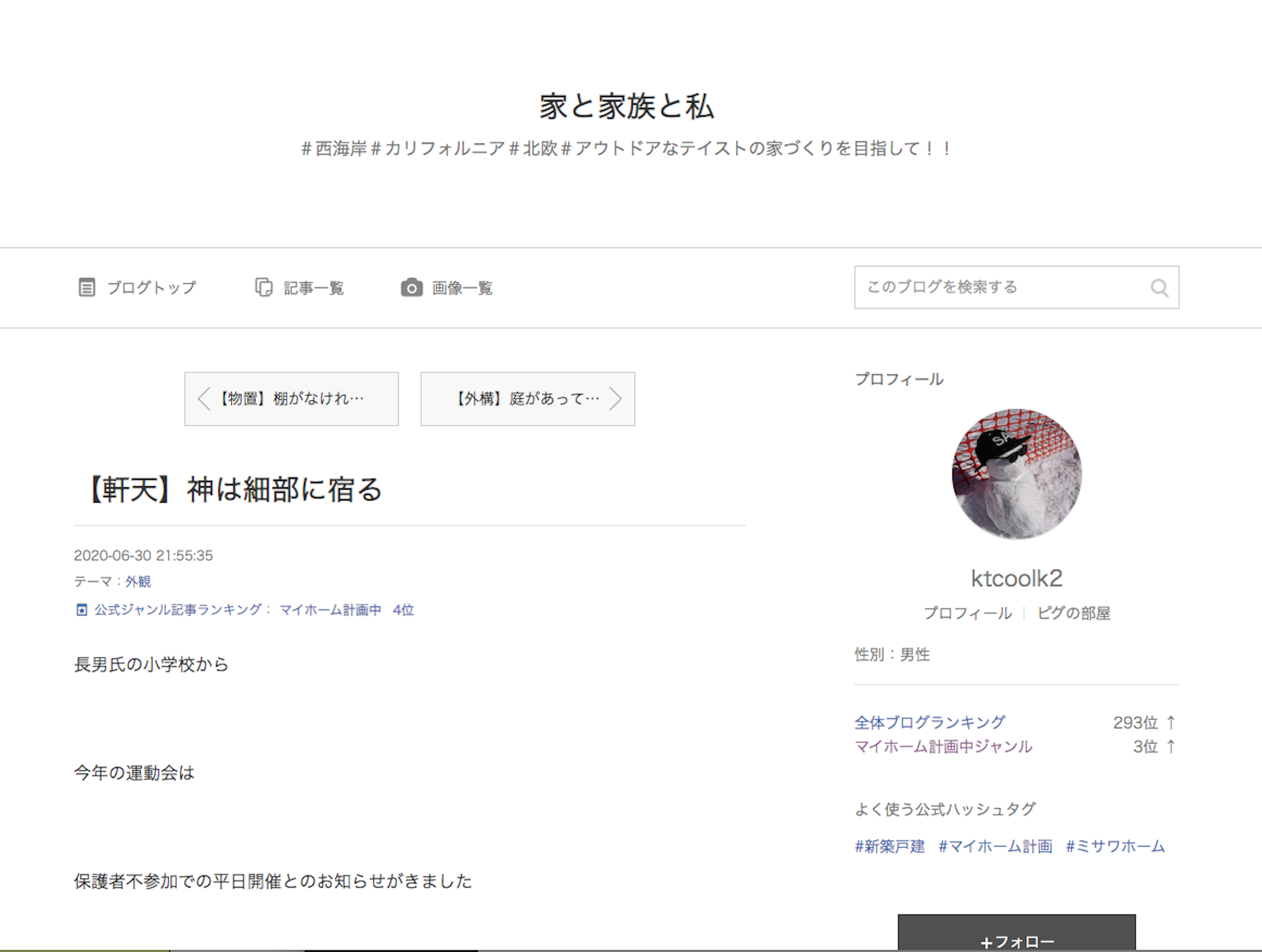Click the post timestamp 2020-06-30 21:55:35
Image resolution: width=1262 pixels, height=952 pixels.
click(143, 556)
